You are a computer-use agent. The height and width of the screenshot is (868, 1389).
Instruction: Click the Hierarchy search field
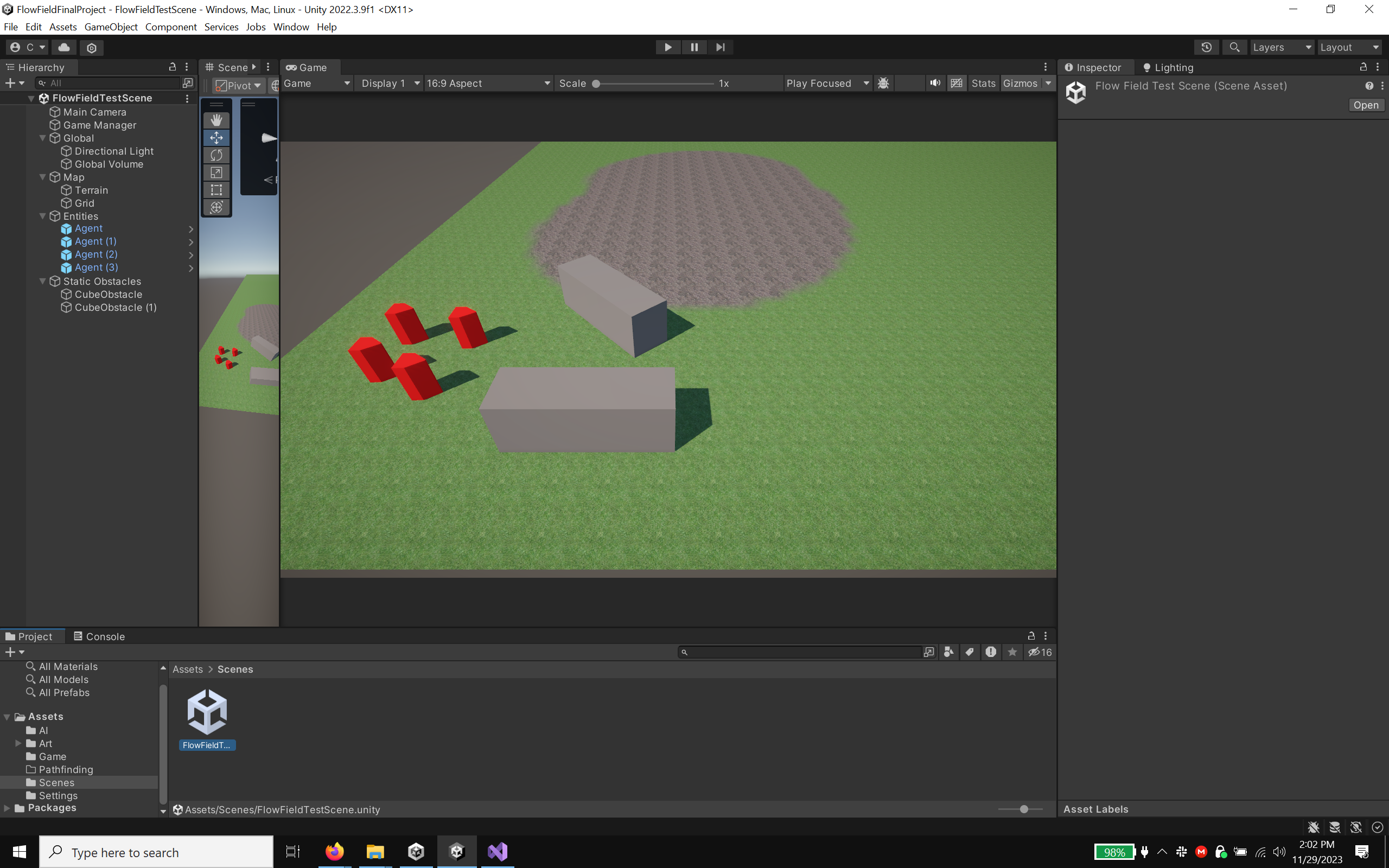[109, 83]
